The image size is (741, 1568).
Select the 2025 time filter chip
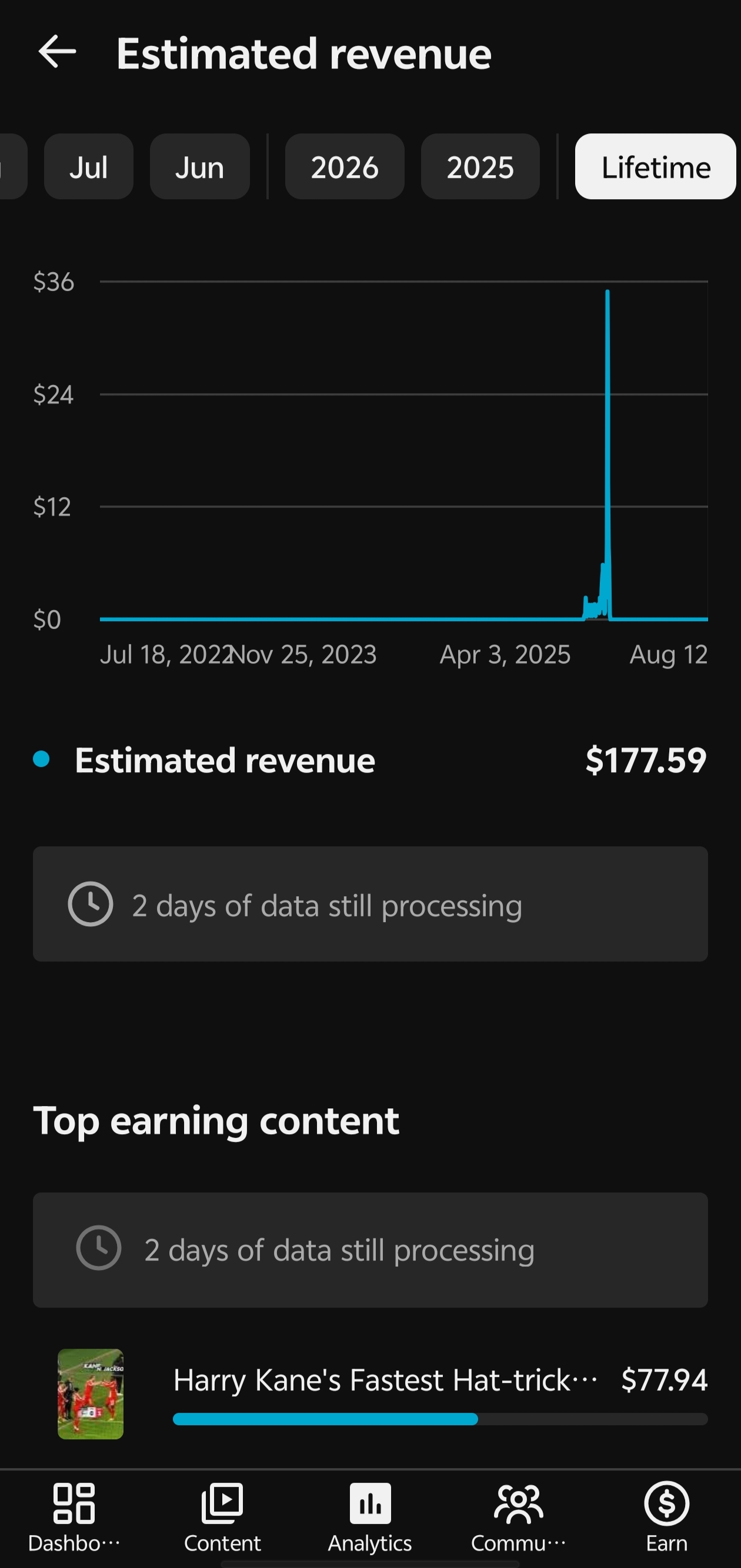[480, 166]
